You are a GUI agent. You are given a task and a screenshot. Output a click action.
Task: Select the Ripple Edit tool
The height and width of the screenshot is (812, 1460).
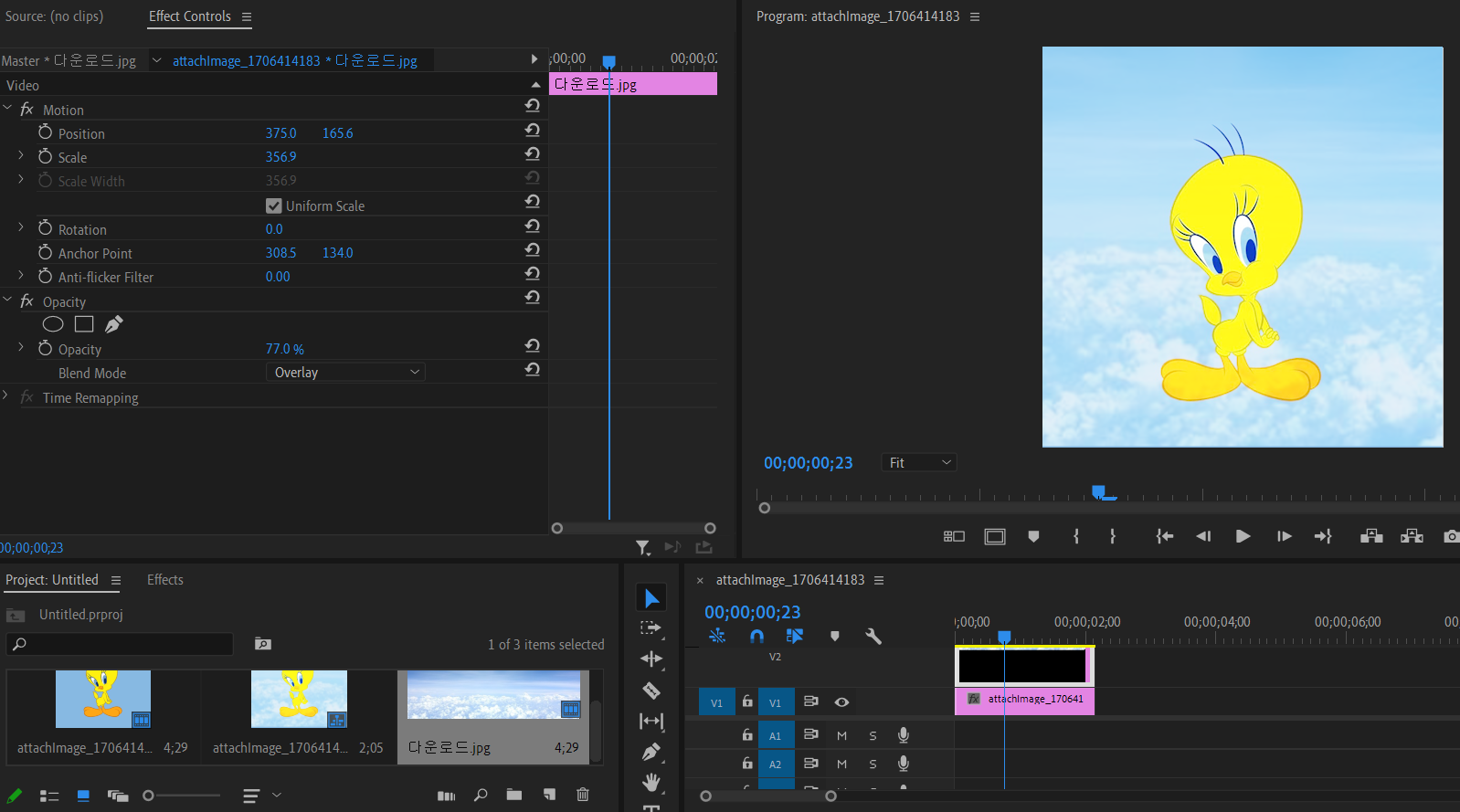point(651,659)
